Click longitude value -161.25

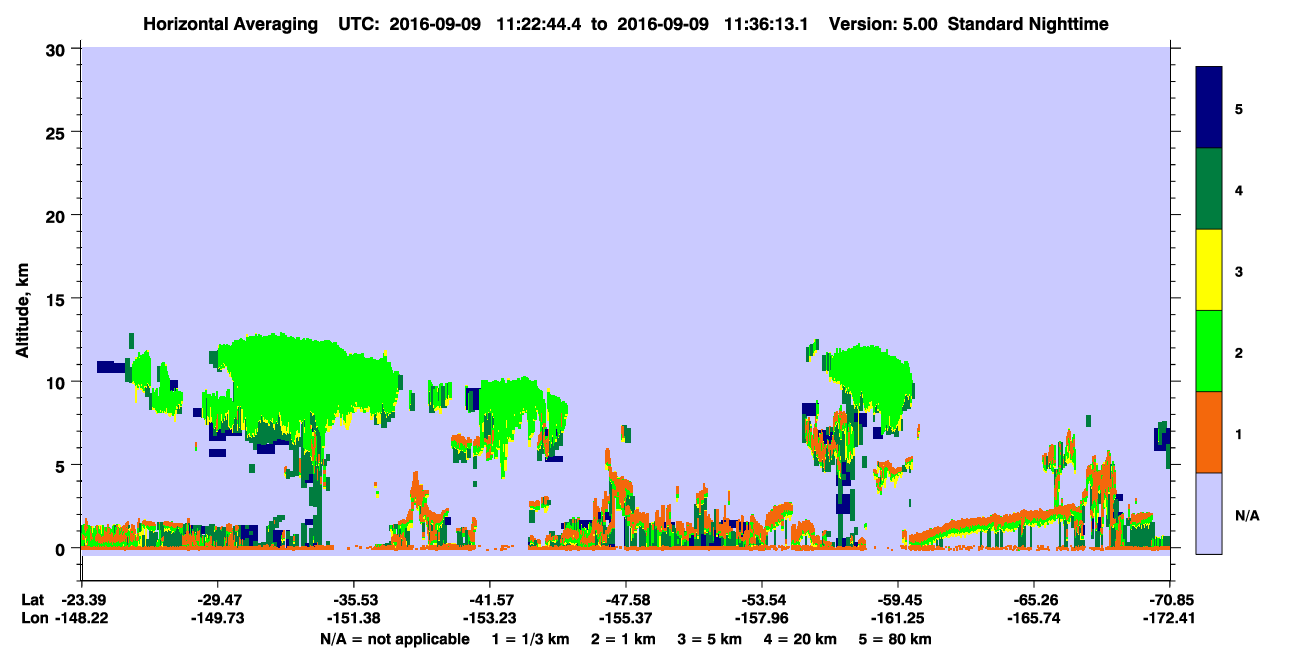coord(898,619)
